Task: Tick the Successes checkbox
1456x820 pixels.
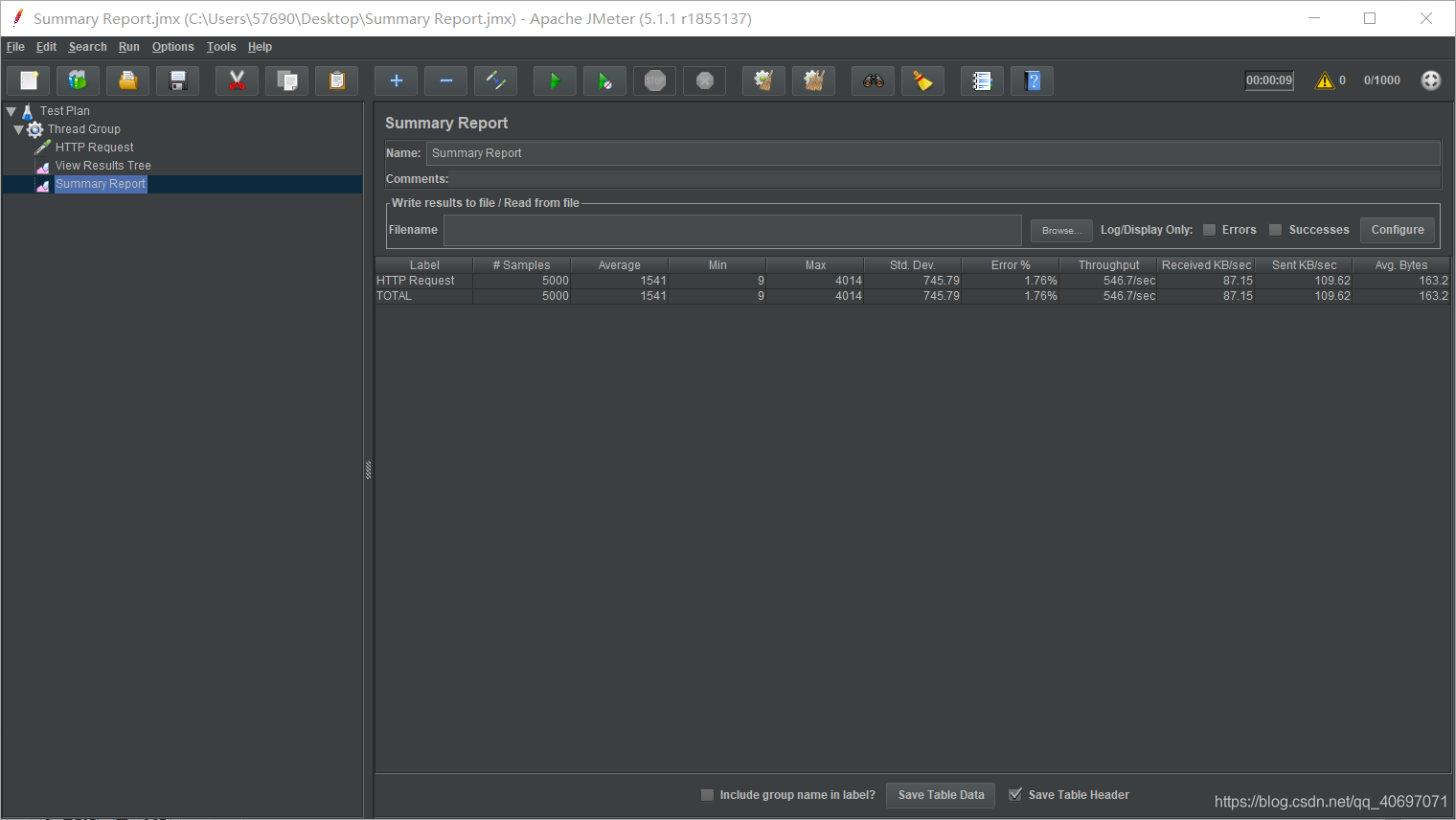Action: tap(1275, 230)
